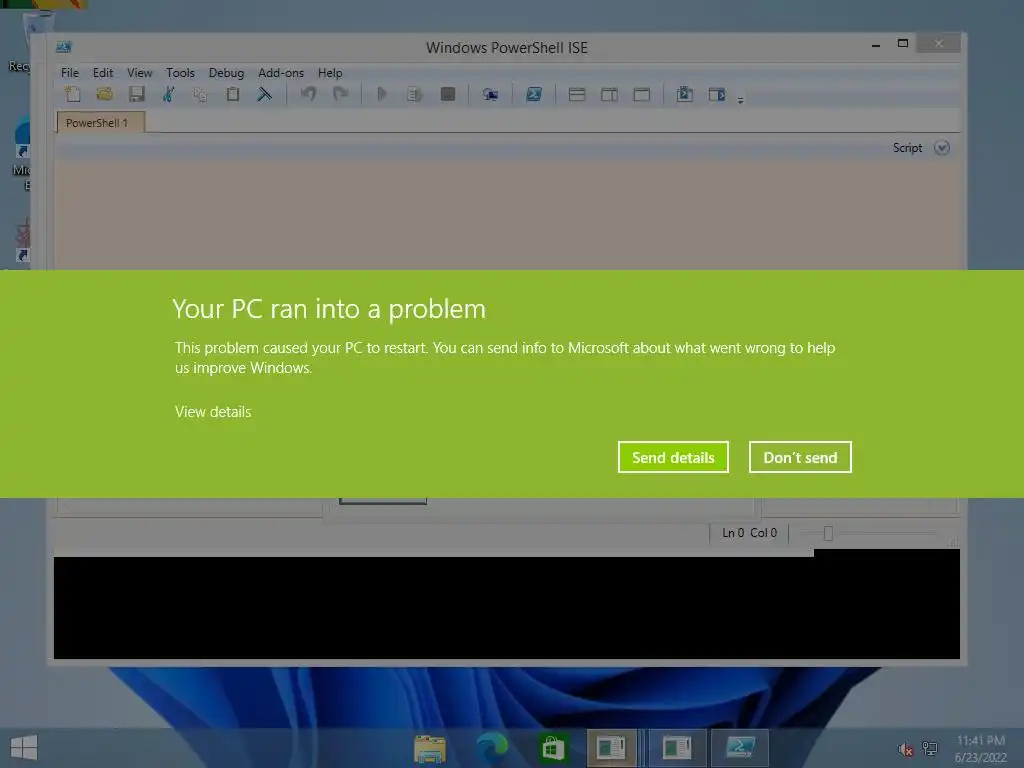The height and width of the screenshot is (768, 1024).
Task: Click the Redo arrow icon
Action: coord(340,94)
